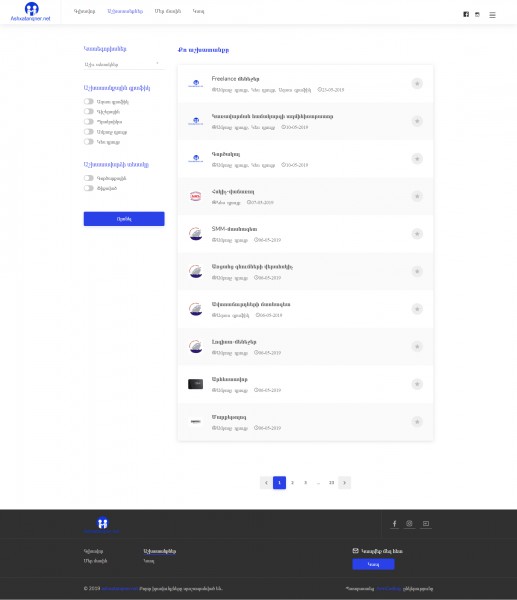Open company logo of Գործակալ listing
The image size is (517, 600).
196,158
